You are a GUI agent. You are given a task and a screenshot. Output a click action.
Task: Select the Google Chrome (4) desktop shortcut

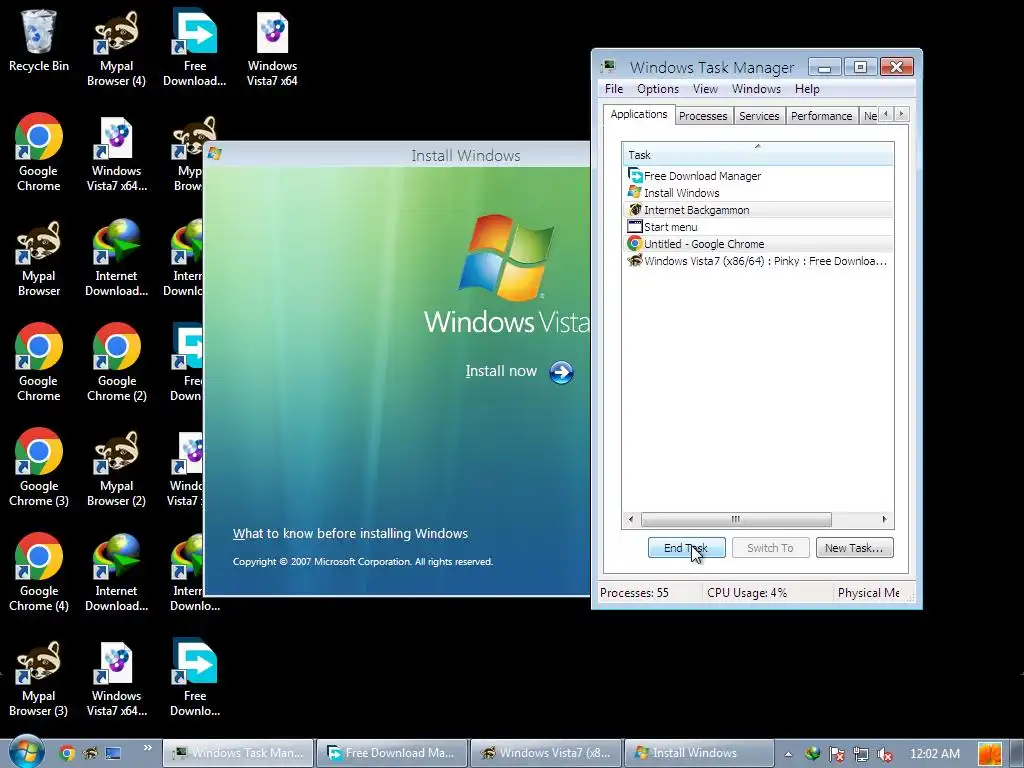[x=39, y=573]
